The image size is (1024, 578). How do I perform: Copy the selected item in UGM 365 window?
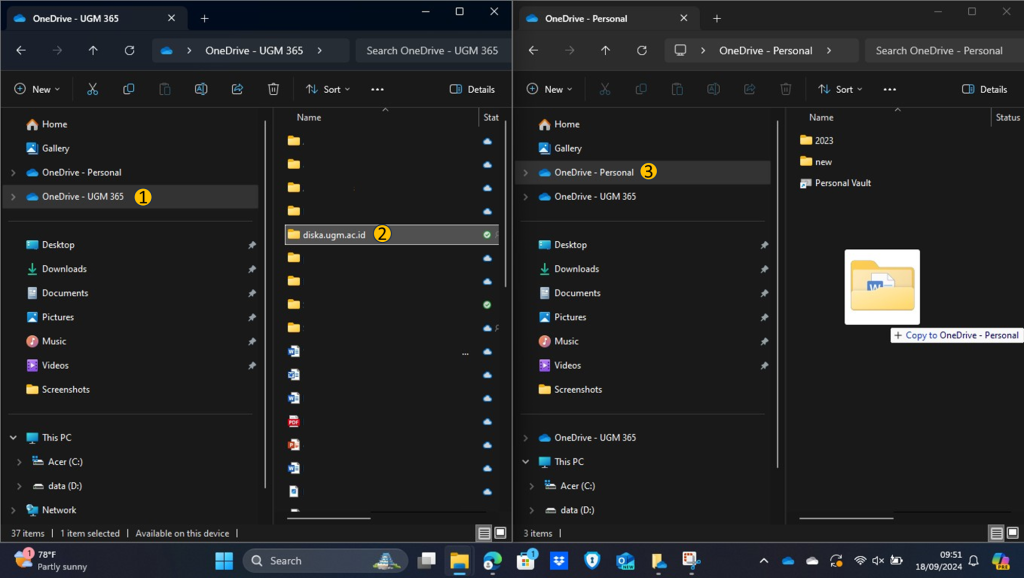coord(129,89)
